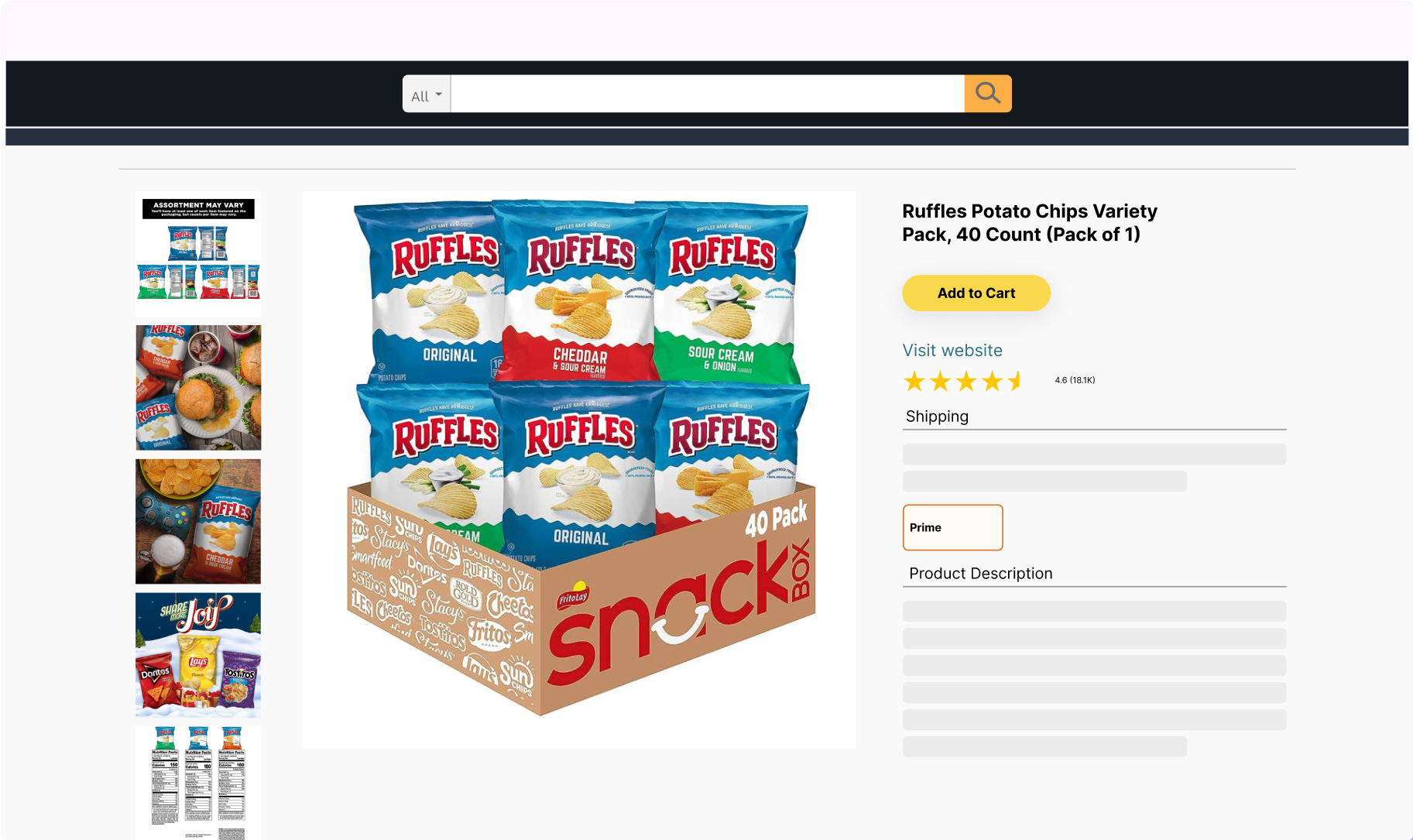Viewport: 1413px width, 840px height.
Task: Expand the All search category dropdown
Action: (425, 94)
